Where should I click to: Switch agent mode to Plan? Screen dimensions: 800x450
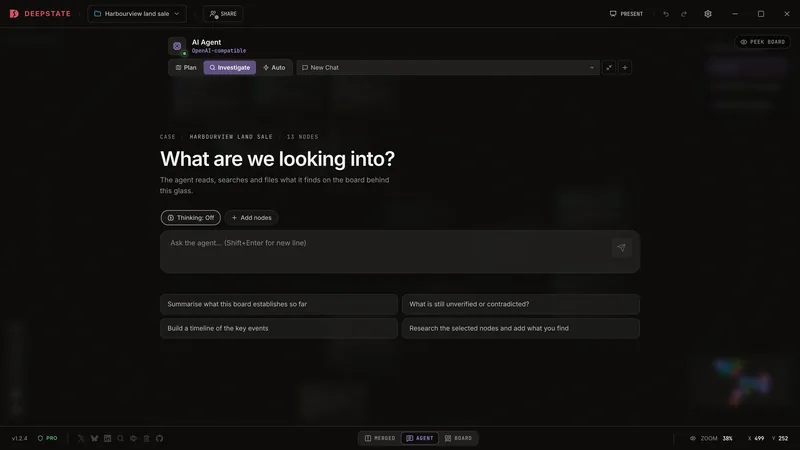pos(186,67)
